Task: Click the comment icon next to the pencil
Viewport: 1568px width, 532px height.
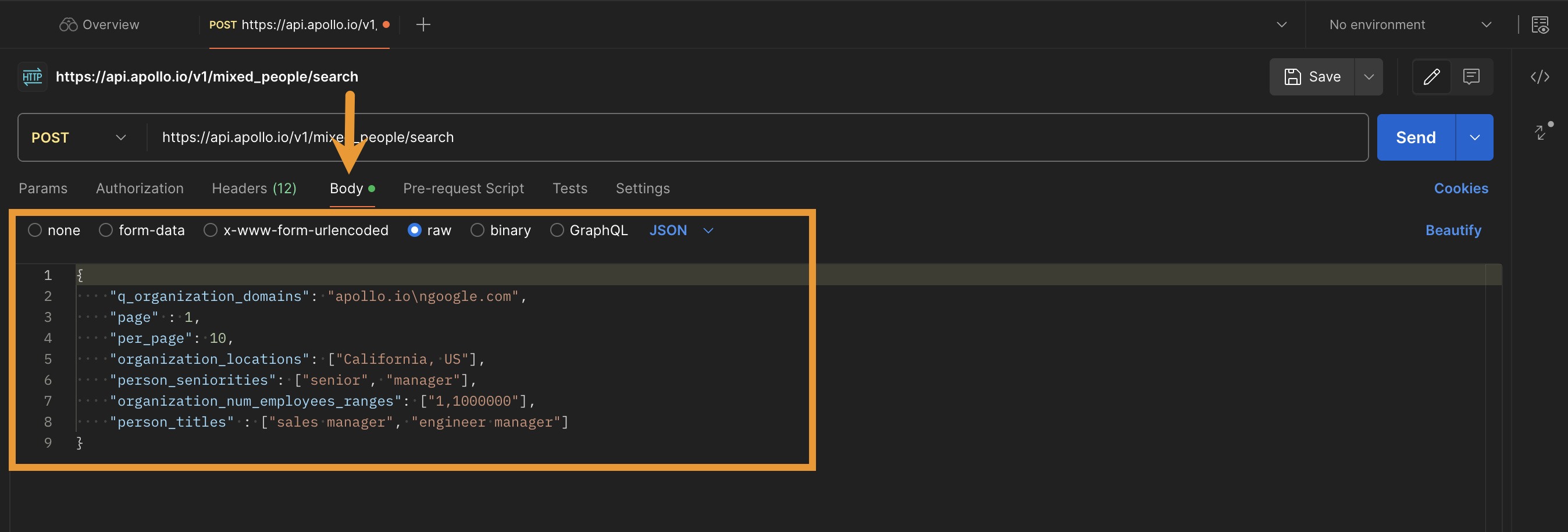Action: coord(1472,76)
